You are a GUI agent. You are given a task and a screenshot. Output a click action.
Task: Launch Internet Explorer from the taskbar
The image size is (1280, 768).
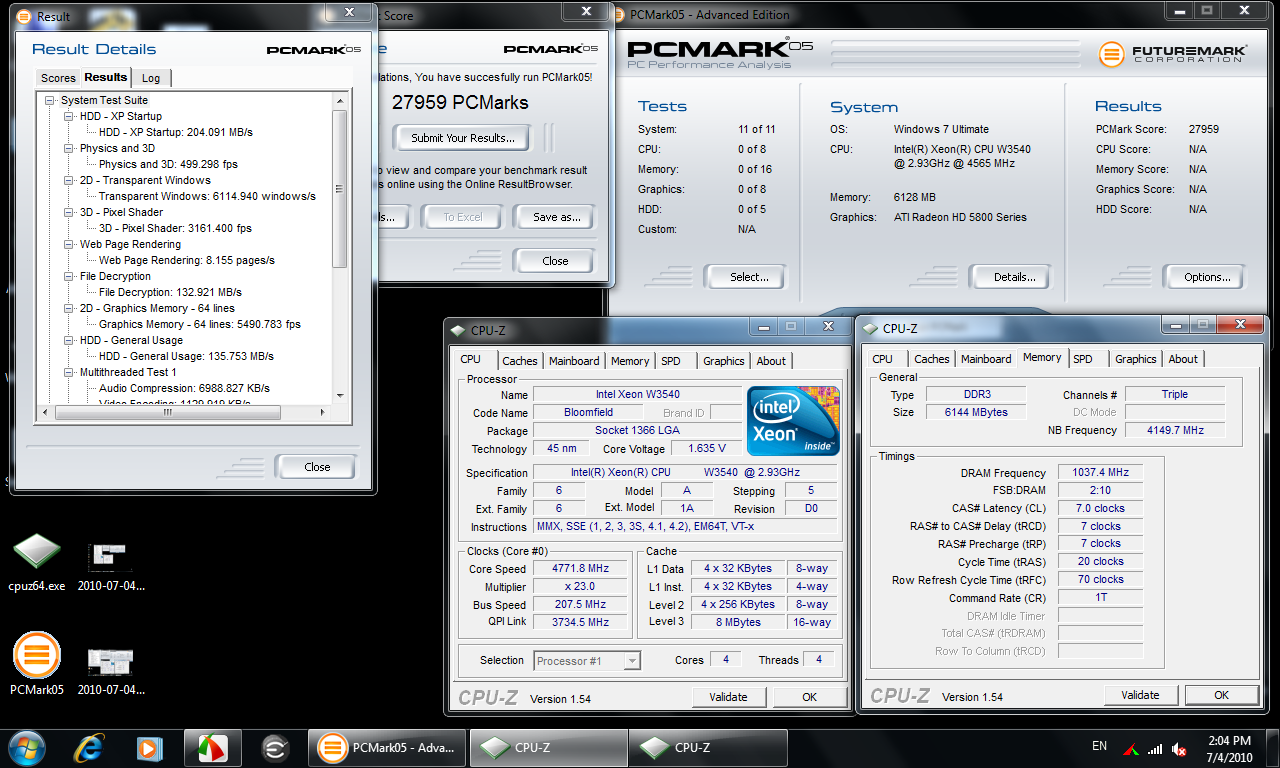[88, 747]
